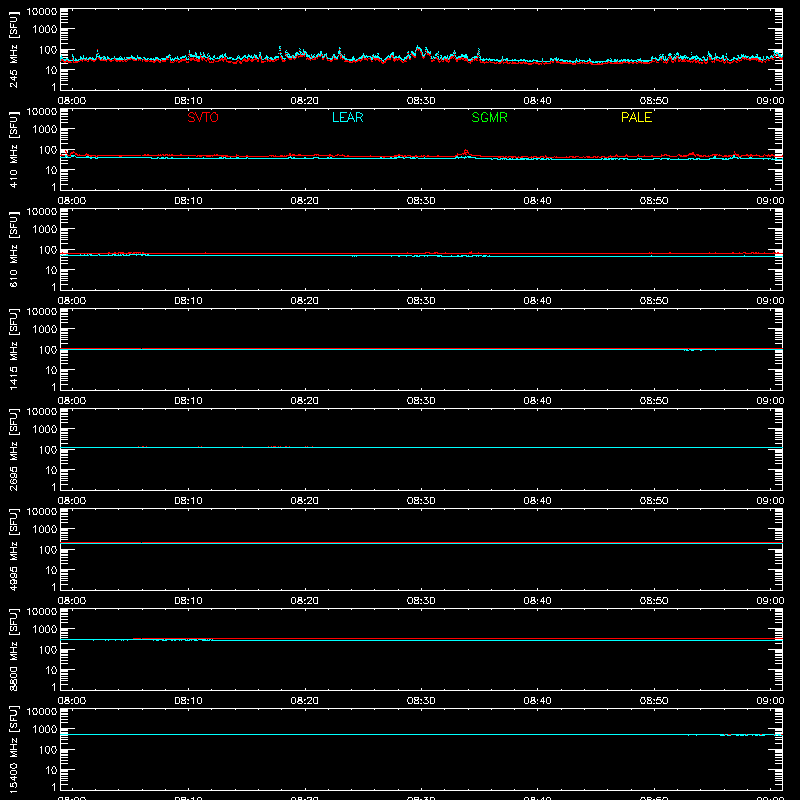The image size is (800, 800).
Task: Click the red 410 MHz bump near 08:34
Action: coord(465,152)
